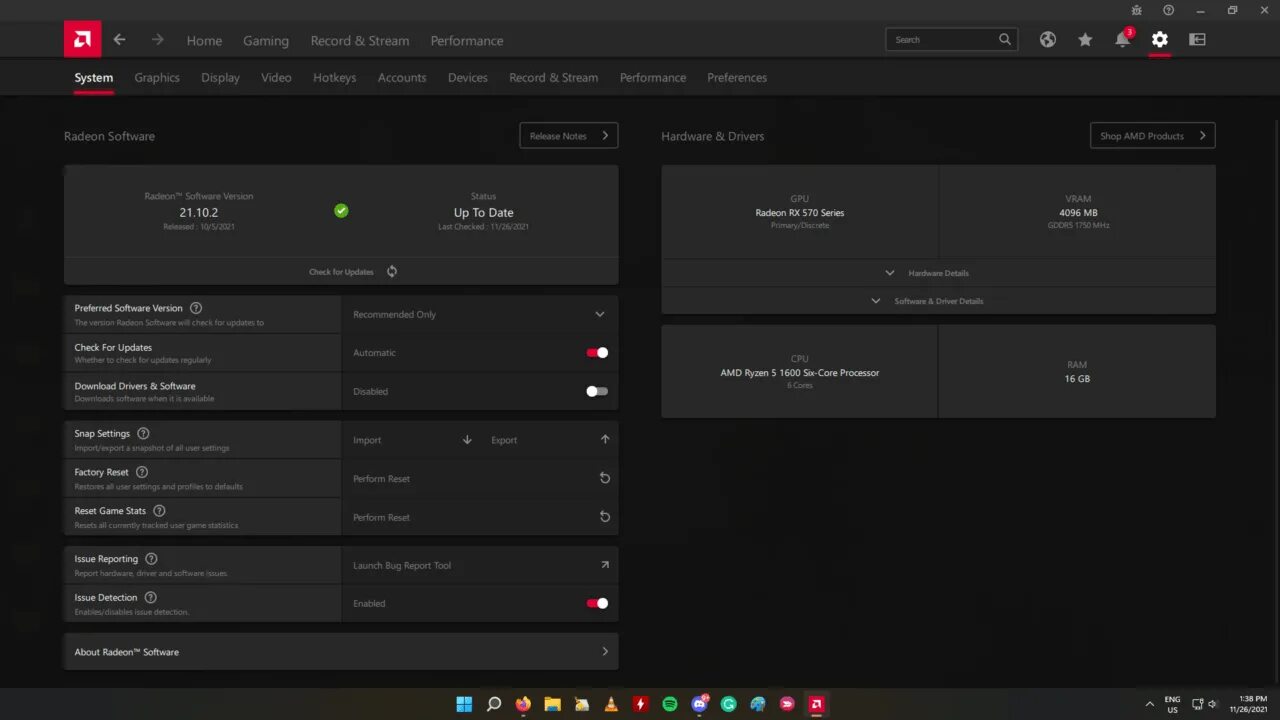
Task: Open the Preferences tab
Action: click(737, 78)
